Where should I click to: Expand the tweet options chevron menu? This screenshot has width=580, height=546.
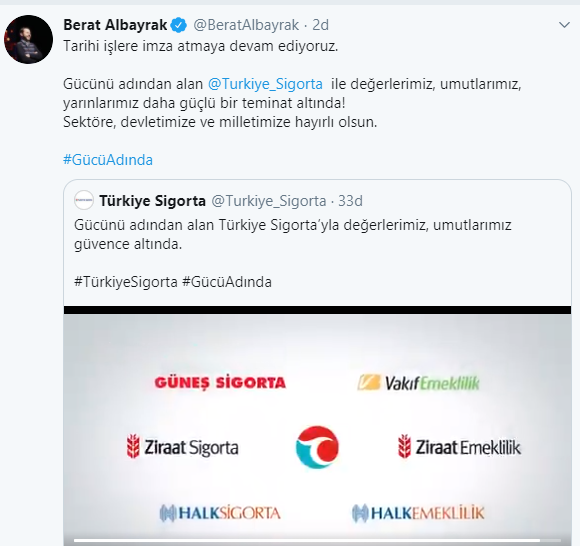pos(564,25)
